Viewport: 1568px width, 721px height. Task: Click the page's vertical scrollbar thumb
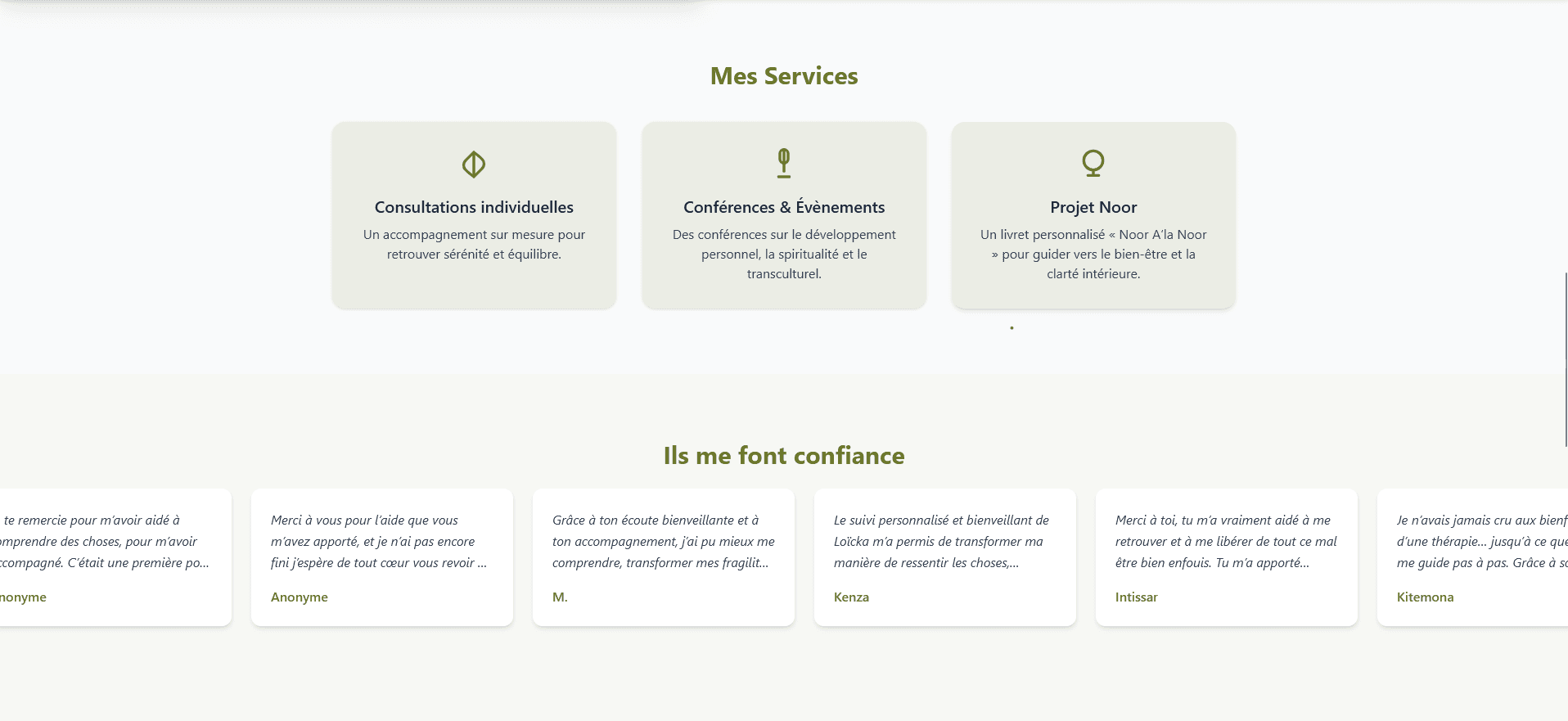[x=1566, y=360]
